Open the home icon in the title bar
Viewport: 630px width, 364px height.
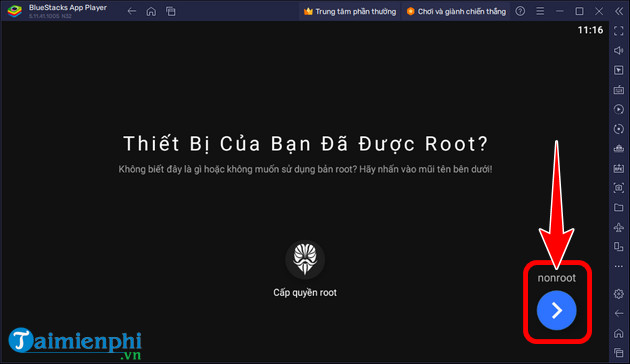pos(151,11)
